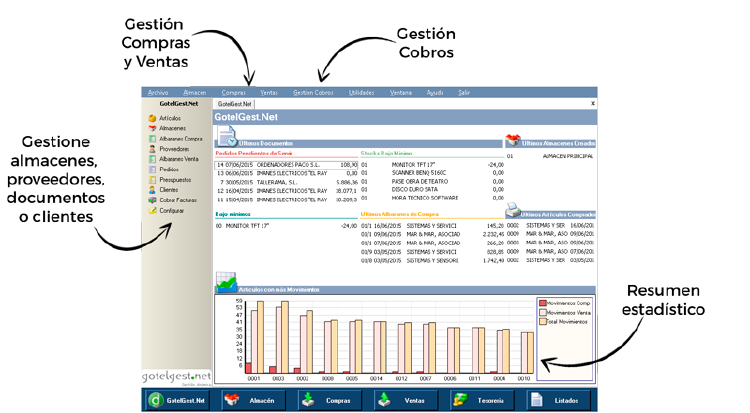This screenshot has height=413, width=750.
Task: Click the Stock o Bajo Mínimo heading
Action: (386, 154)
